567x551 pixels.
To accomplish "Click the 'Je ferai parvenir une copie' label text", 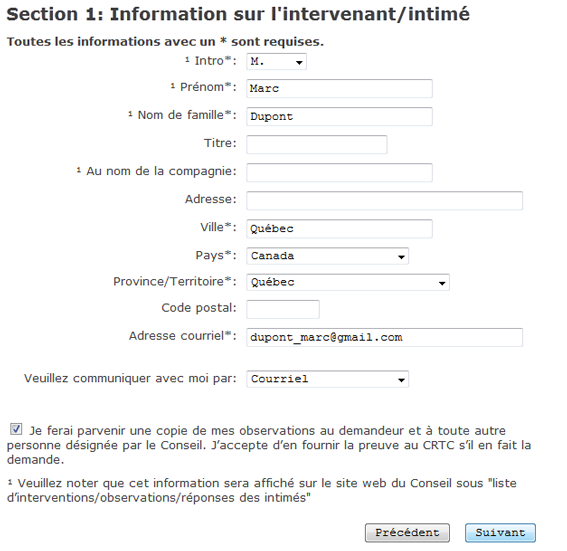I will coord(269,445).
